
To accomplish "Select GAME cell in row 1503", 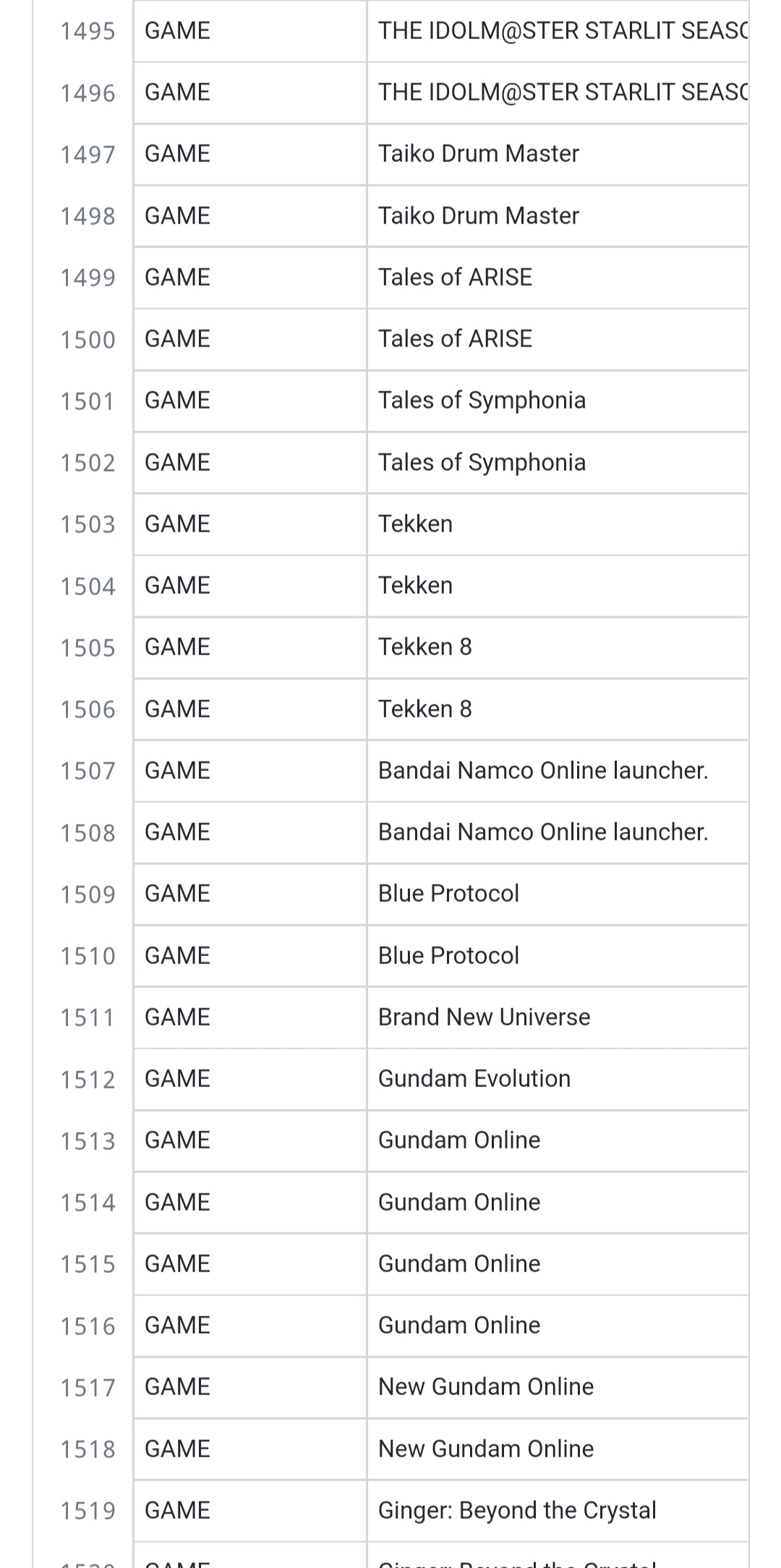I will pos(250,524).
